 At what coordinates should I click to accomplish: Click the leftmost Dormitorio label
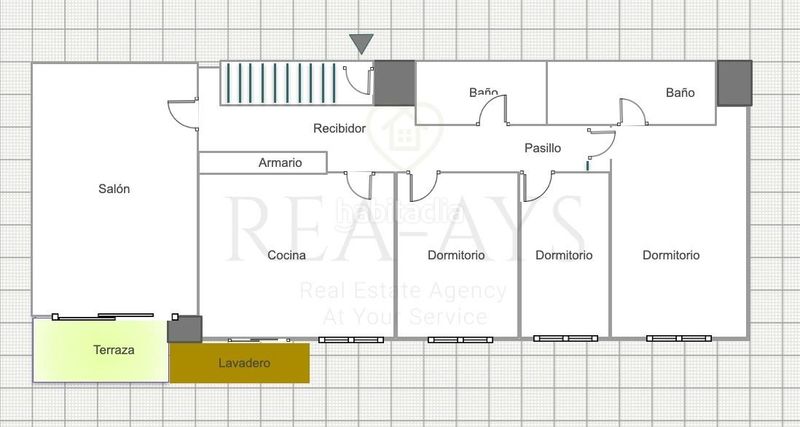[456, 255]
